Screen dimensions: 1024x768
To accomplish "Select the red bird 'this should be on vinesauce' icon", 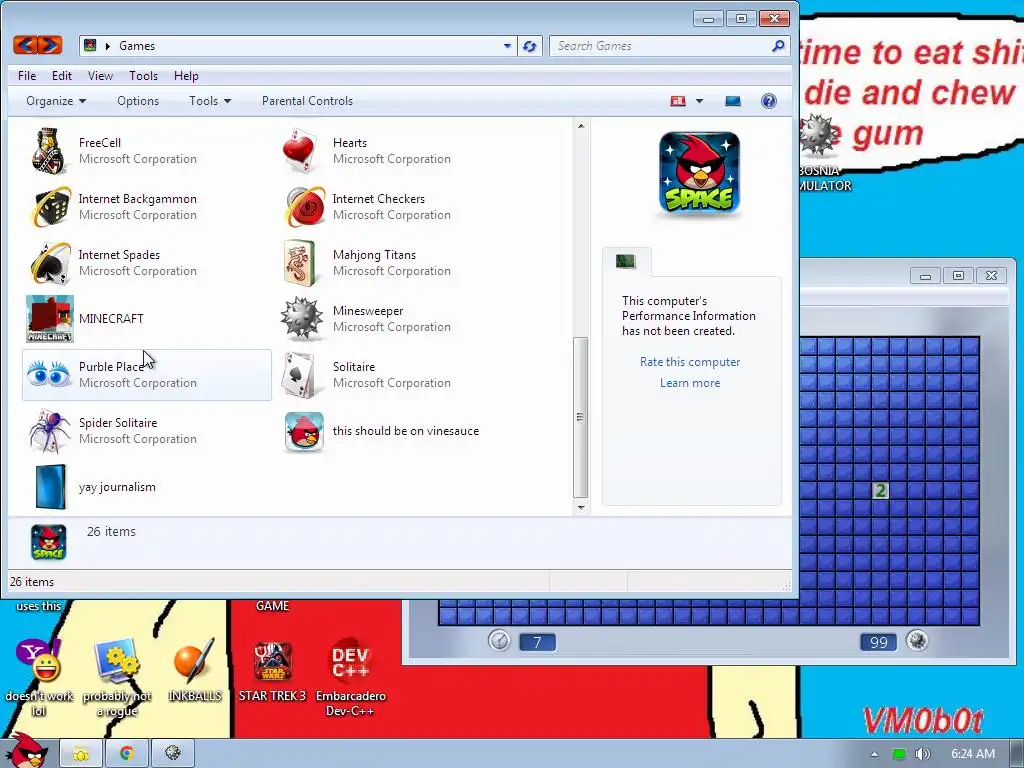I will [304, 432].
